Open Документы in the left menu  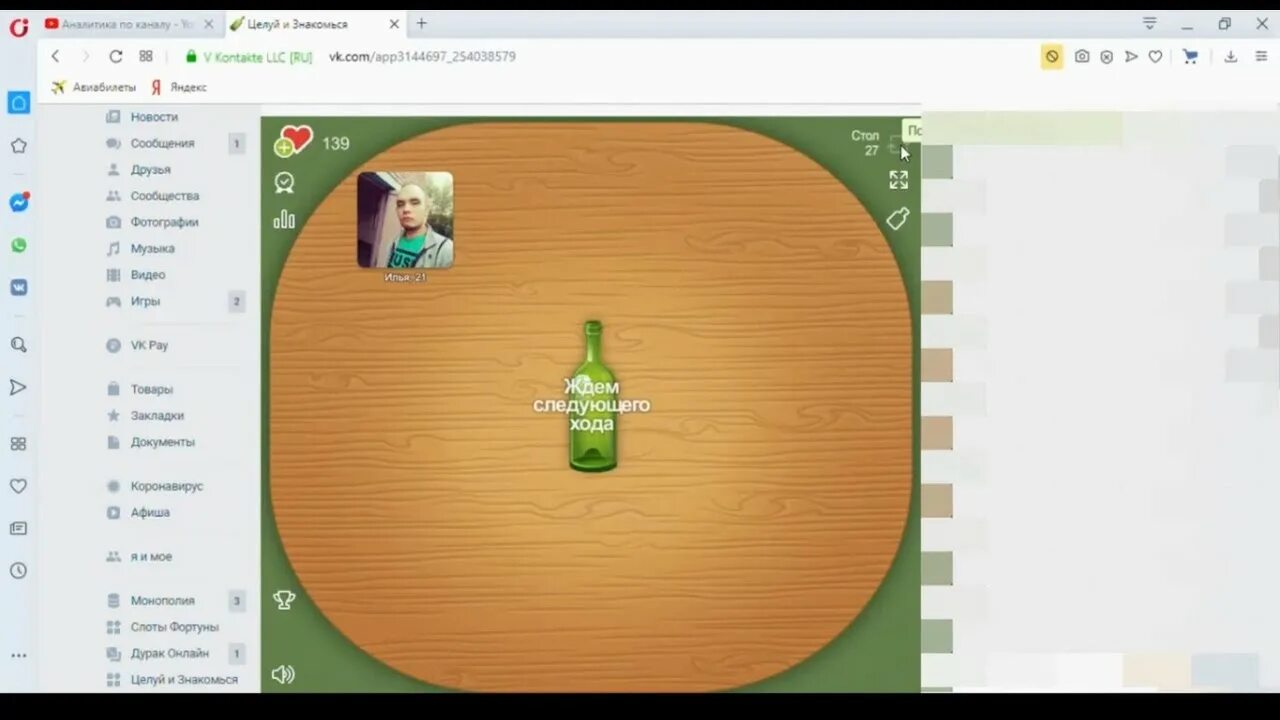point(162,442)
